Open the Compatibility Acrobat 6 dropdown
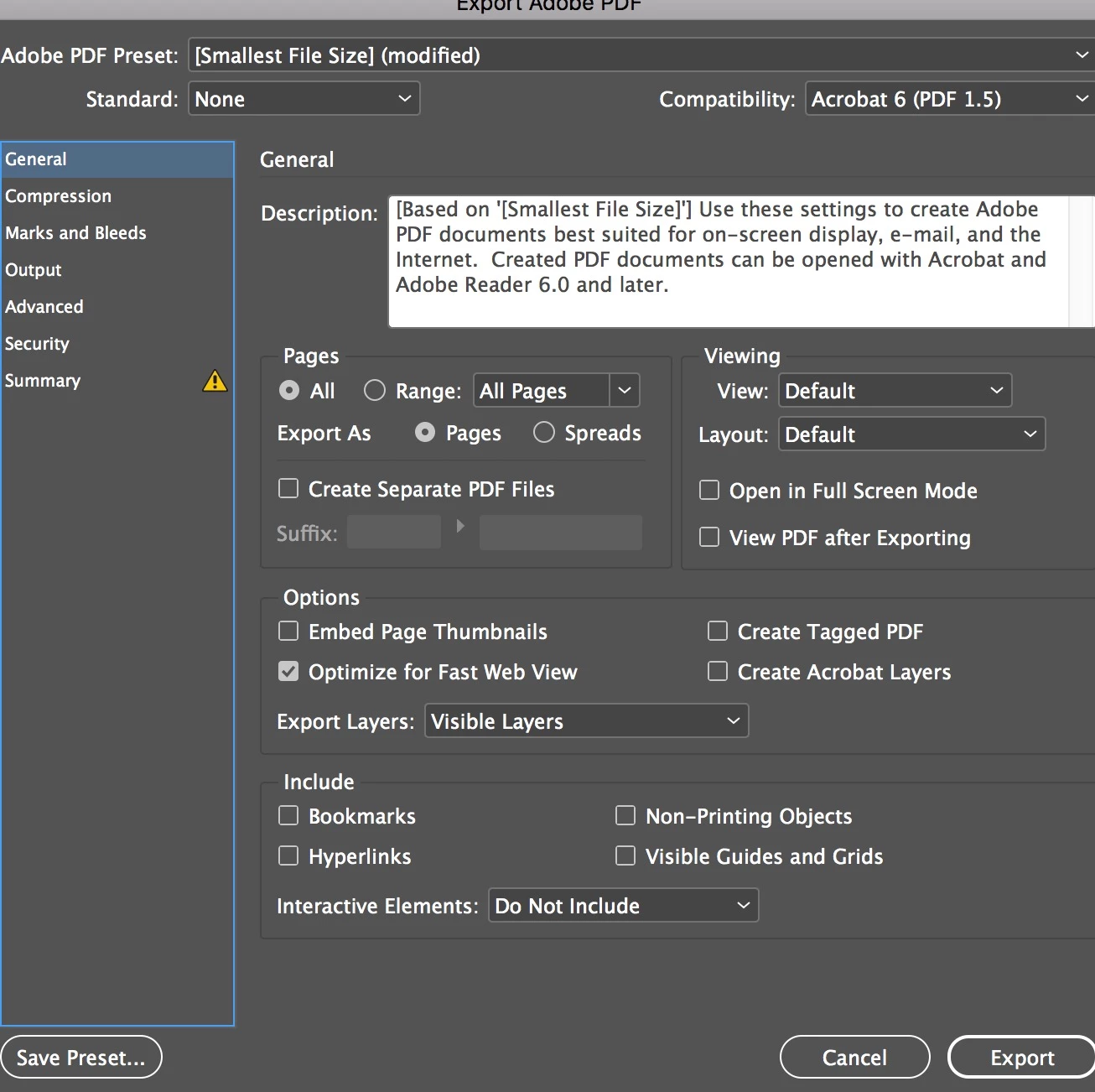This screenshot has height=1092, width=1095. tap(950, 99)
